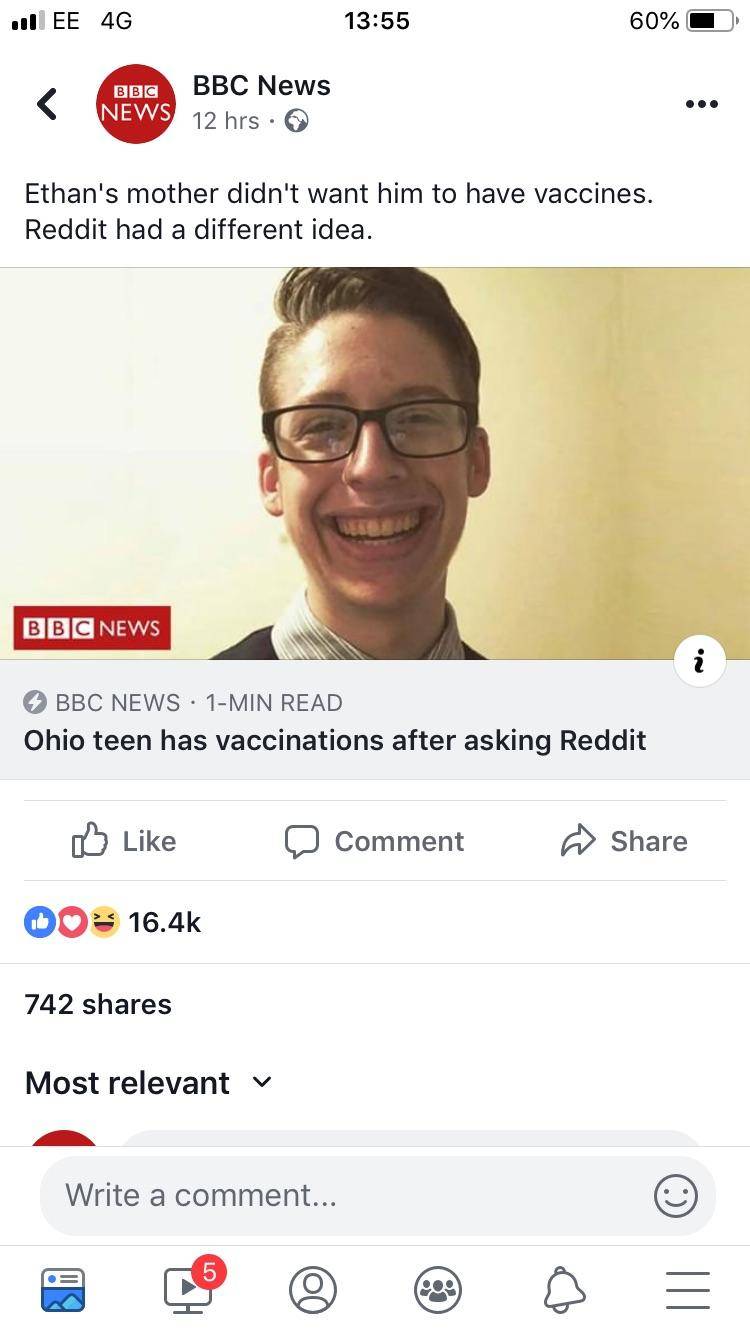Screen dimensions: 750x1334
Task: Open the Watch videos tab
Action: click(x=188, y=1289)
